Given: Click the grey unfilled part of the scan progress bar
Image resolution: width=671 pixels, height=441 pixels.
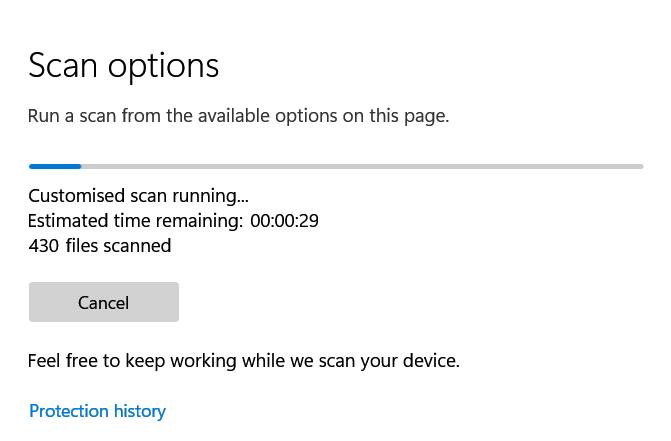Looking at the screenshot, I should tap(360, 166).
